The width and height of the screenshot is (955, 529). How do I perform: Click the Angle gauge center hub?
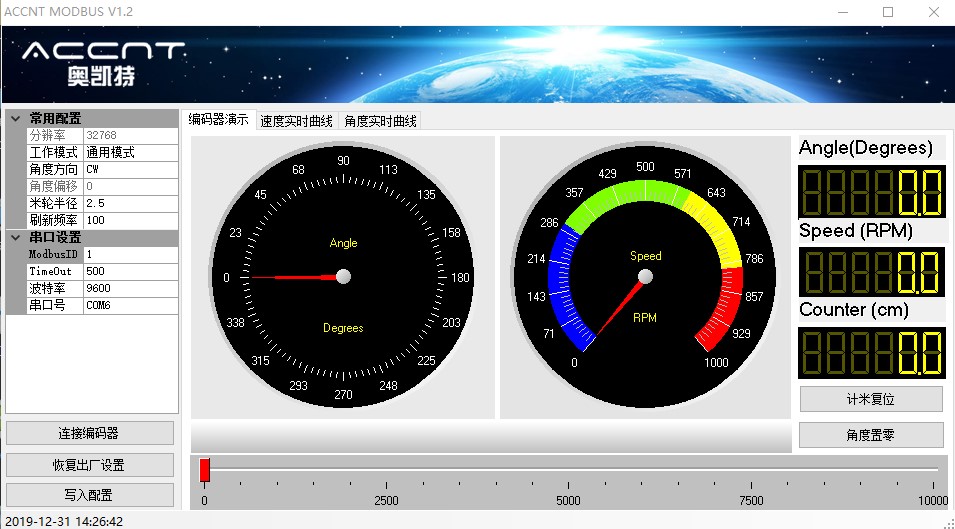click(343, 276)
